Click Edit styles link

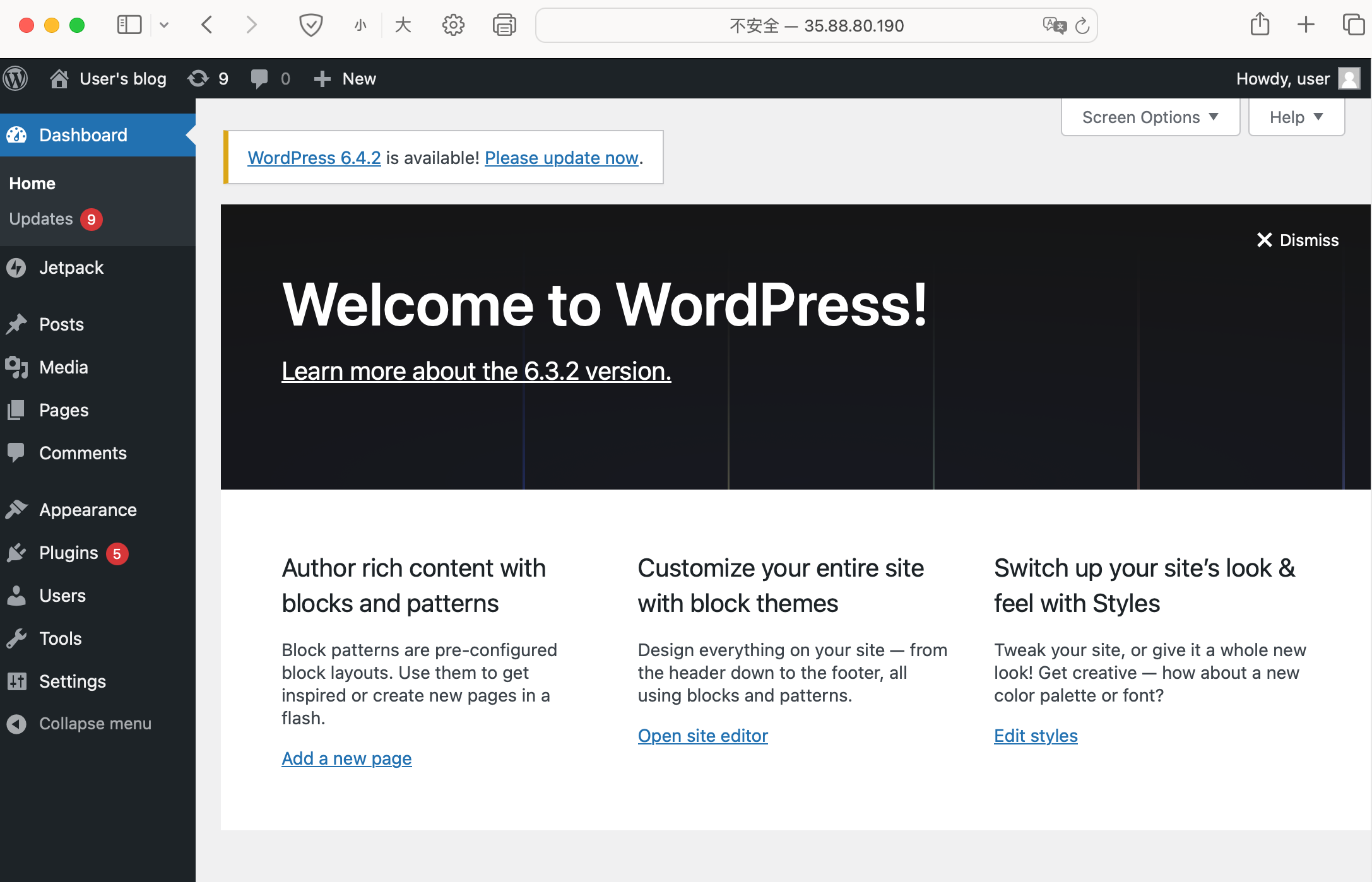[x=1036, y=736]
